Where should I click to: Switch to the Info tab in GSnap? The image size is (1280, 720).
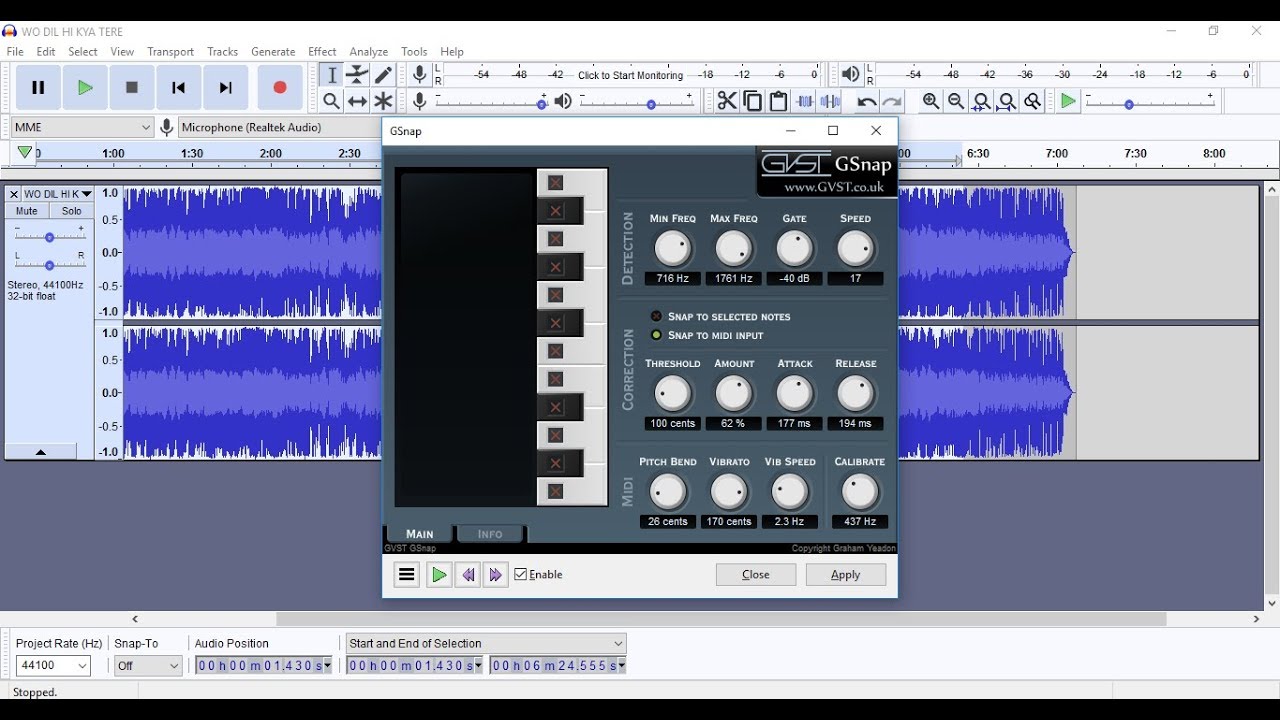tap(490, 534)
